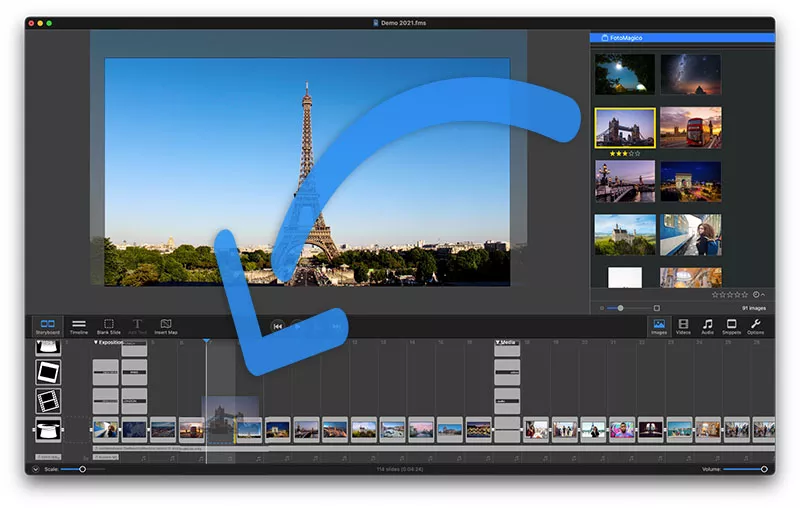Switch to Timeline view
800x508 pixels.
(x=79, y=326)
